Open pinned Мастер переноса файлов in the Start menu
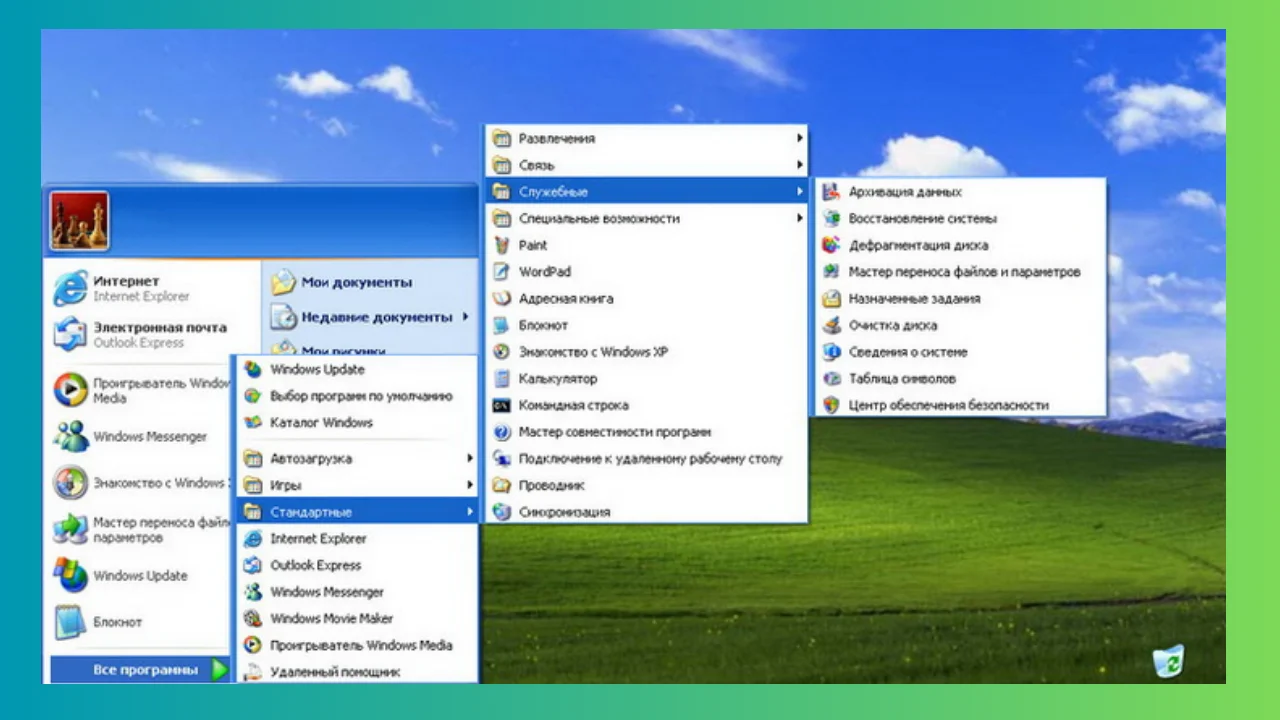This screenshot has width=1280, height=720. click(x=140, y=529)
